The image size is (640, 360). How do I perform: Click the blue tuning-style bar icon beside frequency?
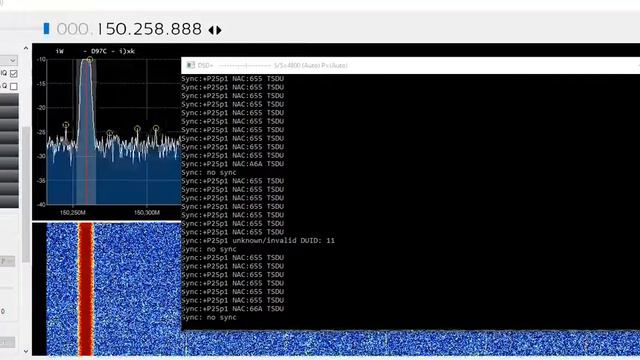[x=47, y=29]
